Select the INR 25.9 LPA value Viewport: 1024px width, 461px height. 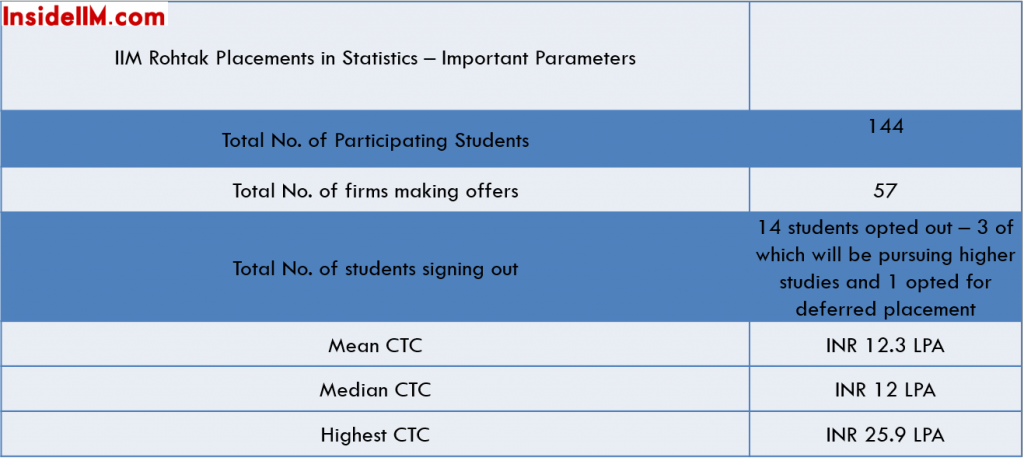[x=886, y=435]
